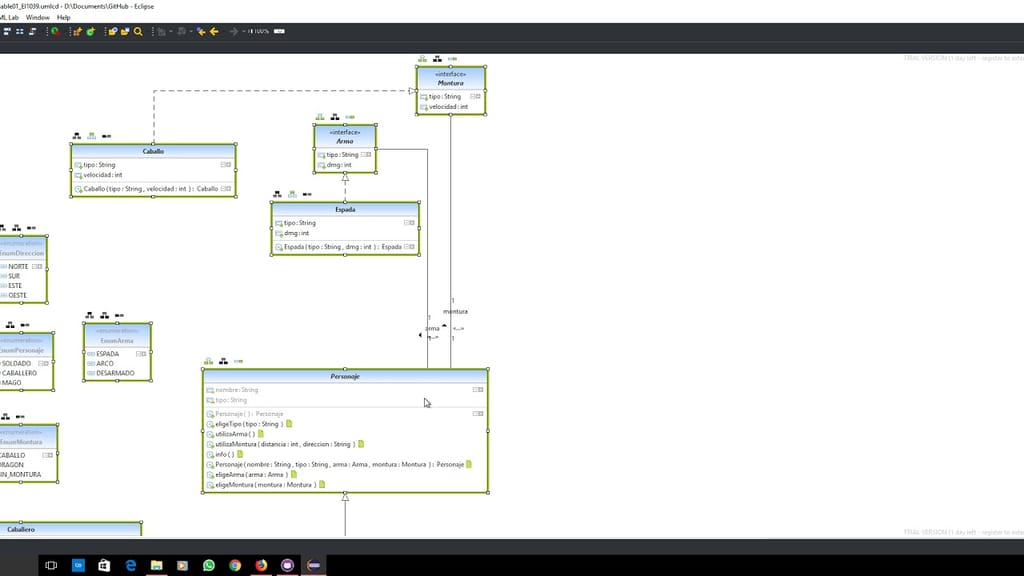Click the white box icon after zoom field
Screen dimensions: 1024x576
coord(279,31)
